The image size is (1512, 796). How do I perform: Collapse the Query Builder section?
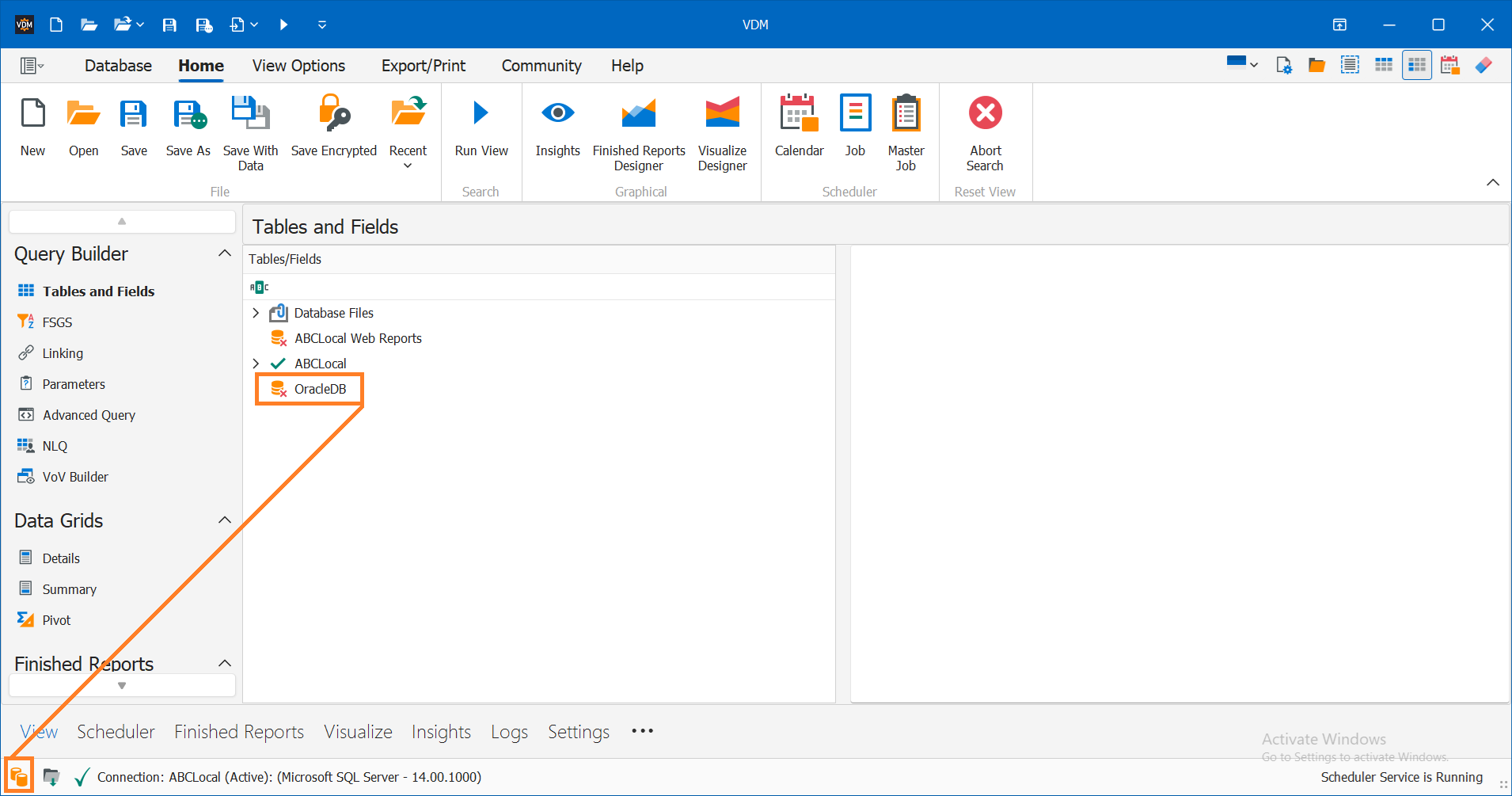225,253
